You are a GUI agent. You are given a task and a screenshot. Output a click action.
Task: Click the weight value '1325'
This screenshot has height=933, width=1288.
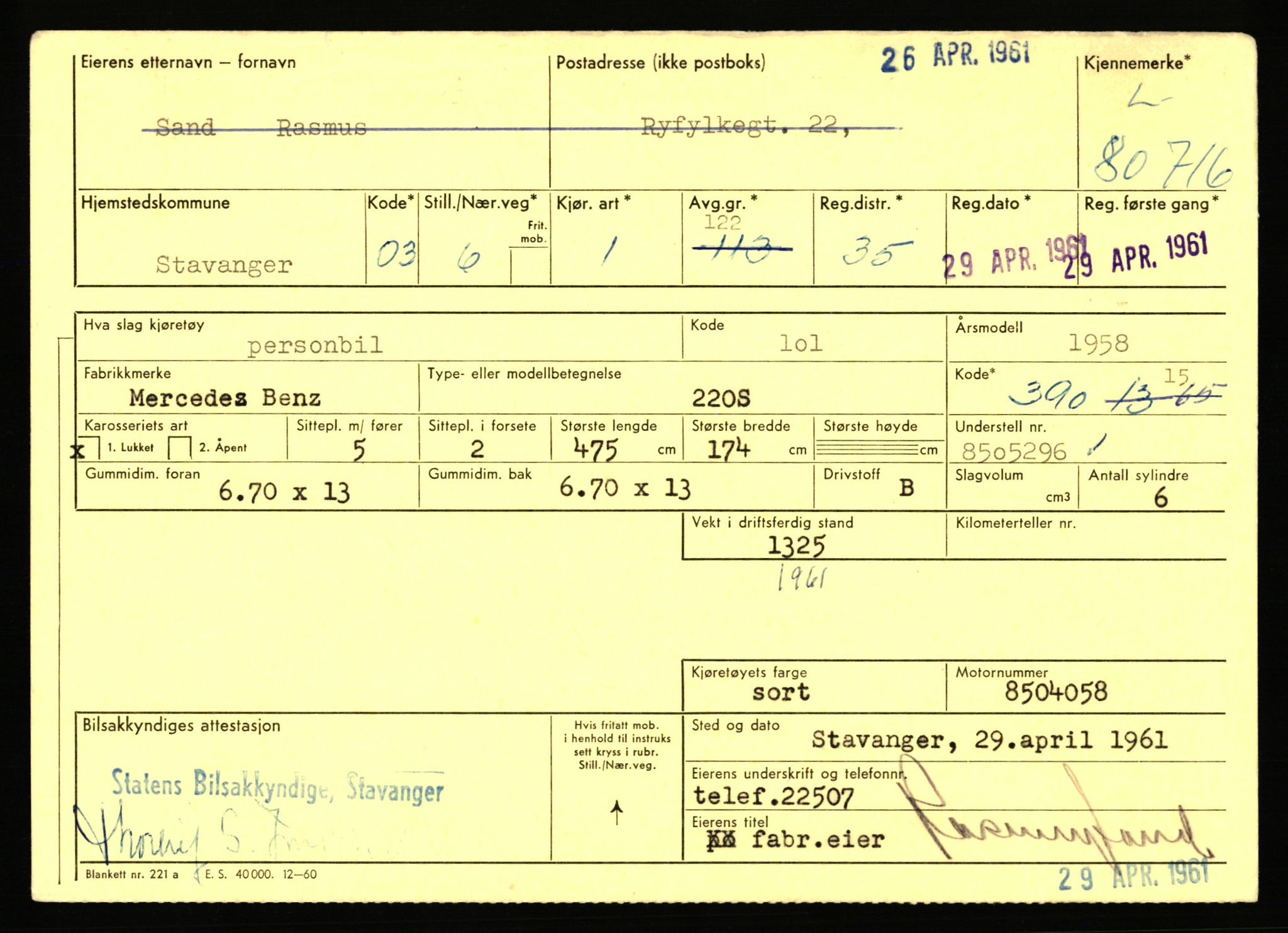[796, 545]
